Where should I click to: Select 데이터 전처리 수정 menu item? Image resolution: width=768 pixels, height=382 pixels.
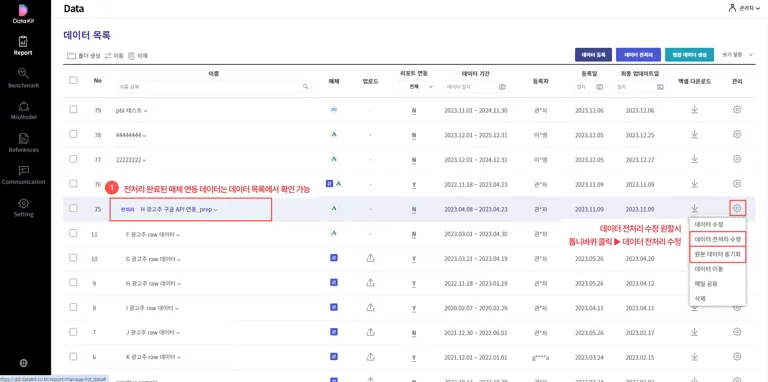[718, 239]
